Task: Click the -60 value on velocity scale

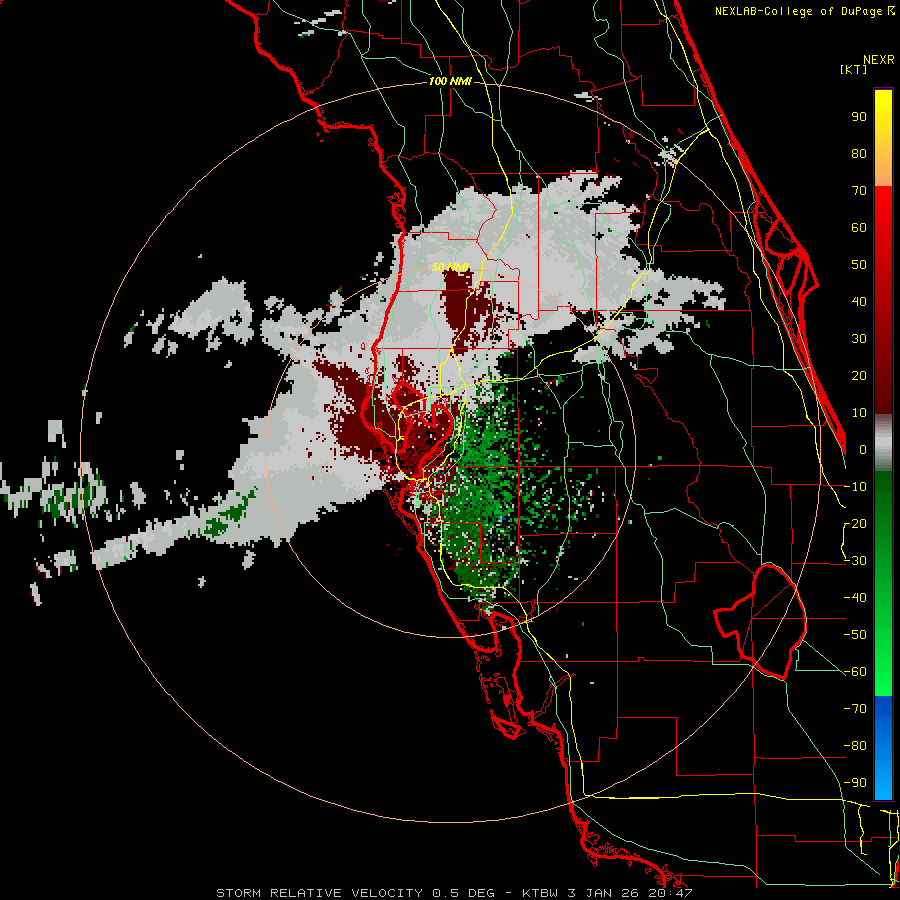Action: click(855, 672)
